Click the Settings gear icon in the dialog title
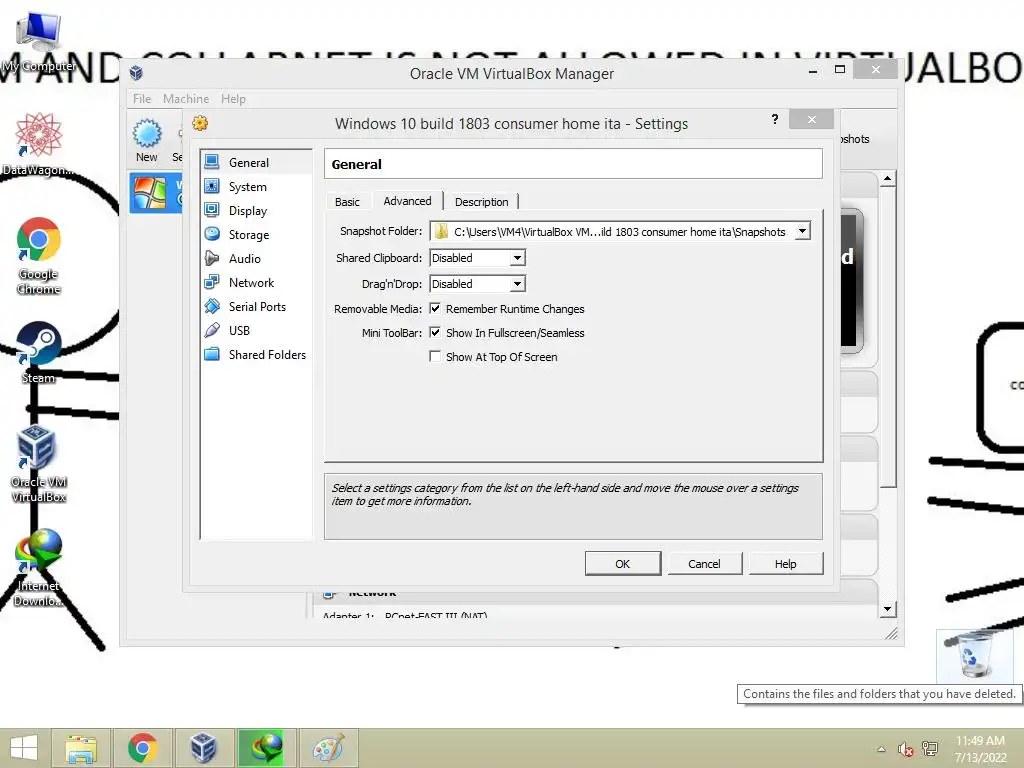This screenshot has height=768, width=1024. [200, 123]
